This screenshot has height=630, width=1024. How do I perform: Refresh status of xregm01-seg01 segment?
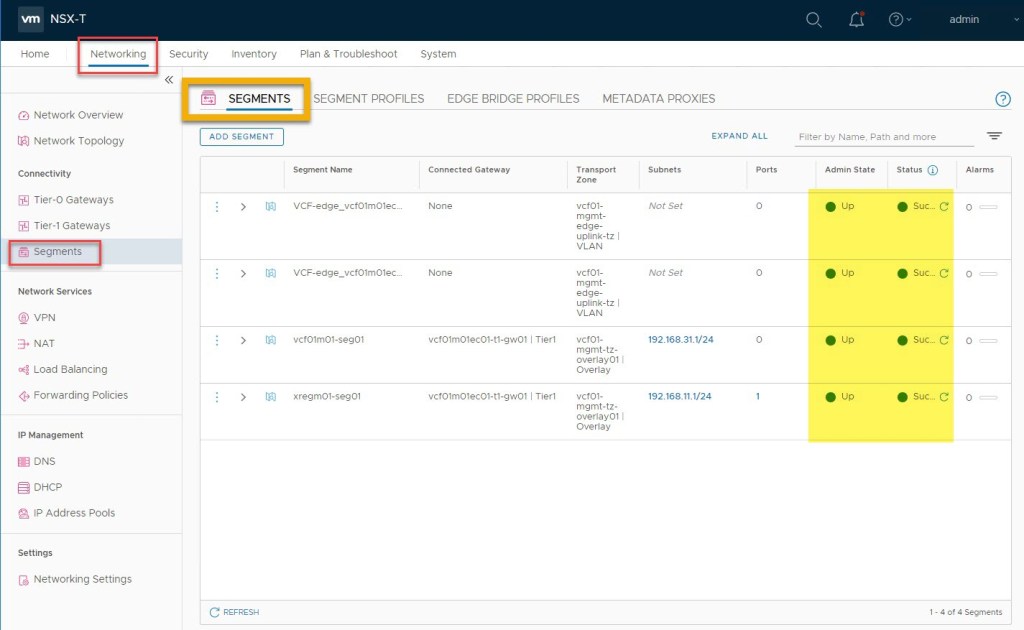(x=944, y=397)
